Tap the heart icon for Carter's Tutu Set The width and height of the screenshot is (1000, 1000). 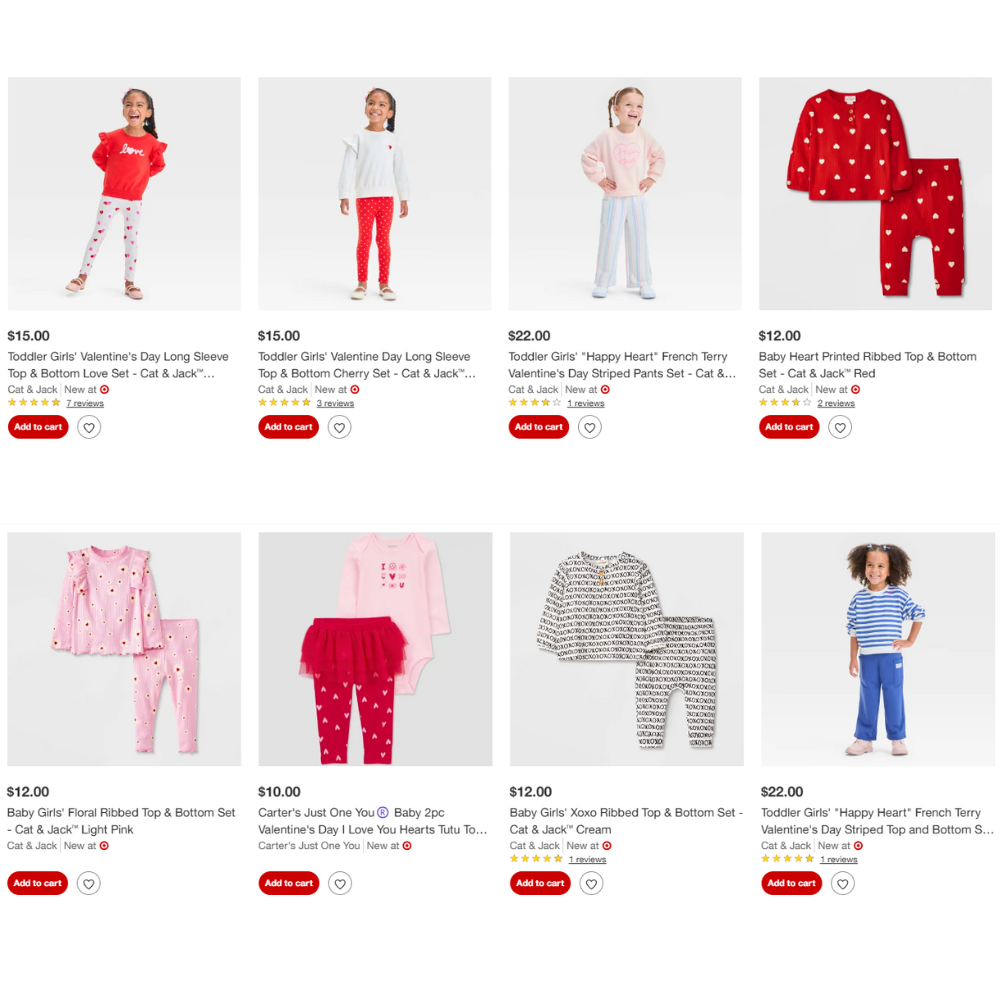340,883
